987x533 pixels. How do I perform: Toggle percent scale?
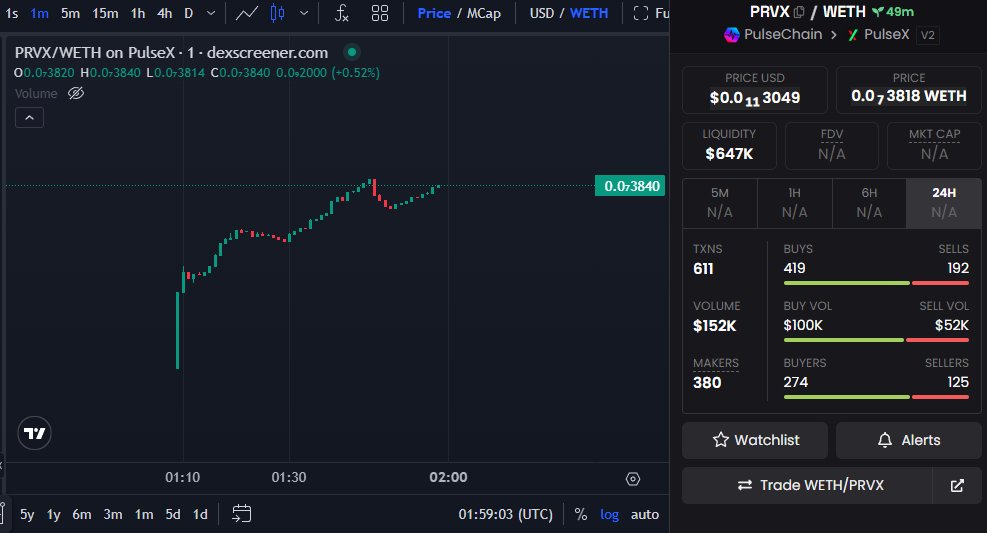(580, 514)
